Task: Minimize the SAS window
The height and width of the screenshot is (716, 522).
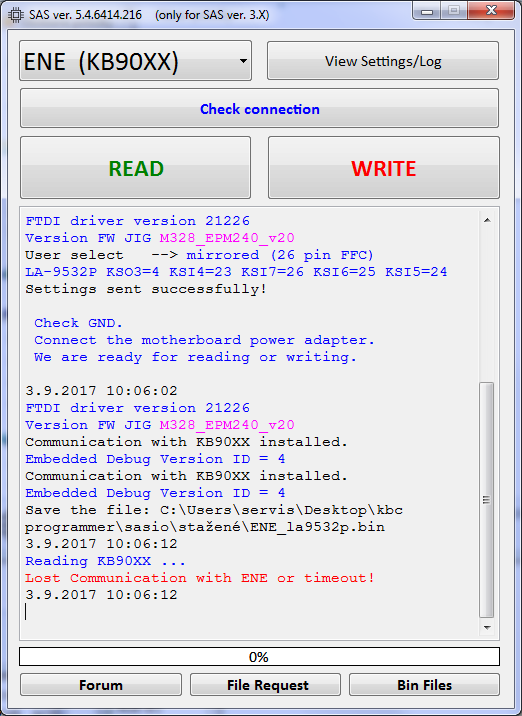Action: point(427,11)
